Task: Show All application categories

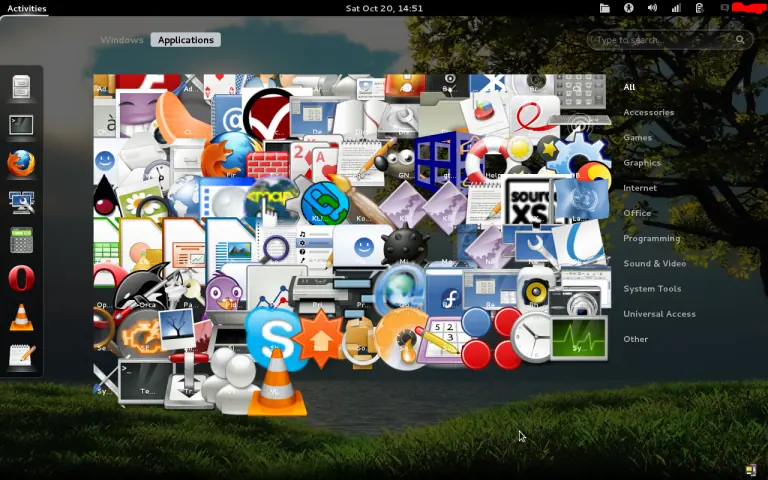Action: coord(629,87)
